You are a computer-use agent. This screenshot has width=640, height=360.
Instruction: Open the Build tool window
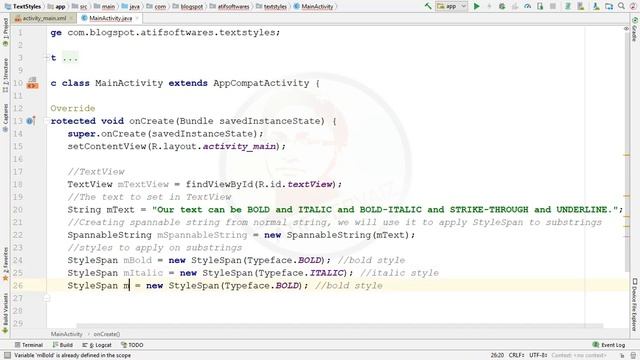click(x=62, y=345)
